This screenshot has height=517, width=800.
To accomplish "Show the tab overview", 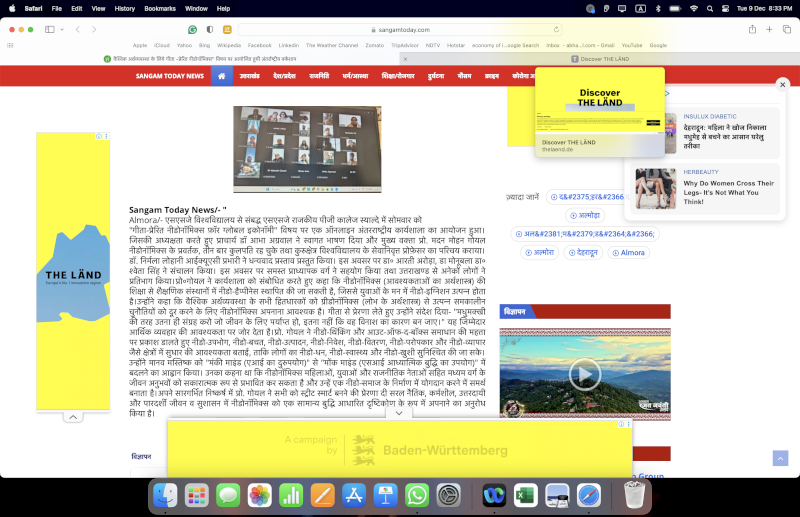I will click(x=787, y=30).
